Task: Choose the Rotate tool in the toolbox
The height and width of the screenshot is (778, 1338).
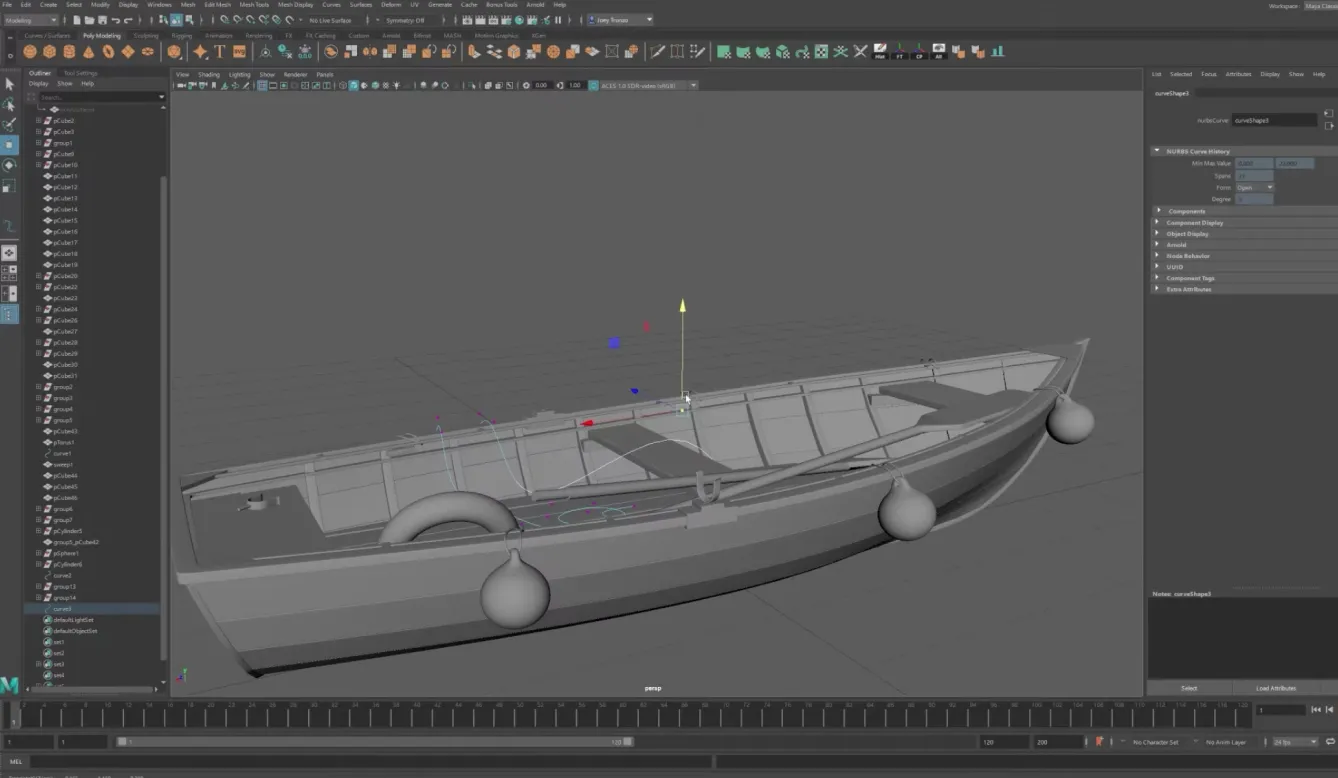Action: tap(9, 165)
